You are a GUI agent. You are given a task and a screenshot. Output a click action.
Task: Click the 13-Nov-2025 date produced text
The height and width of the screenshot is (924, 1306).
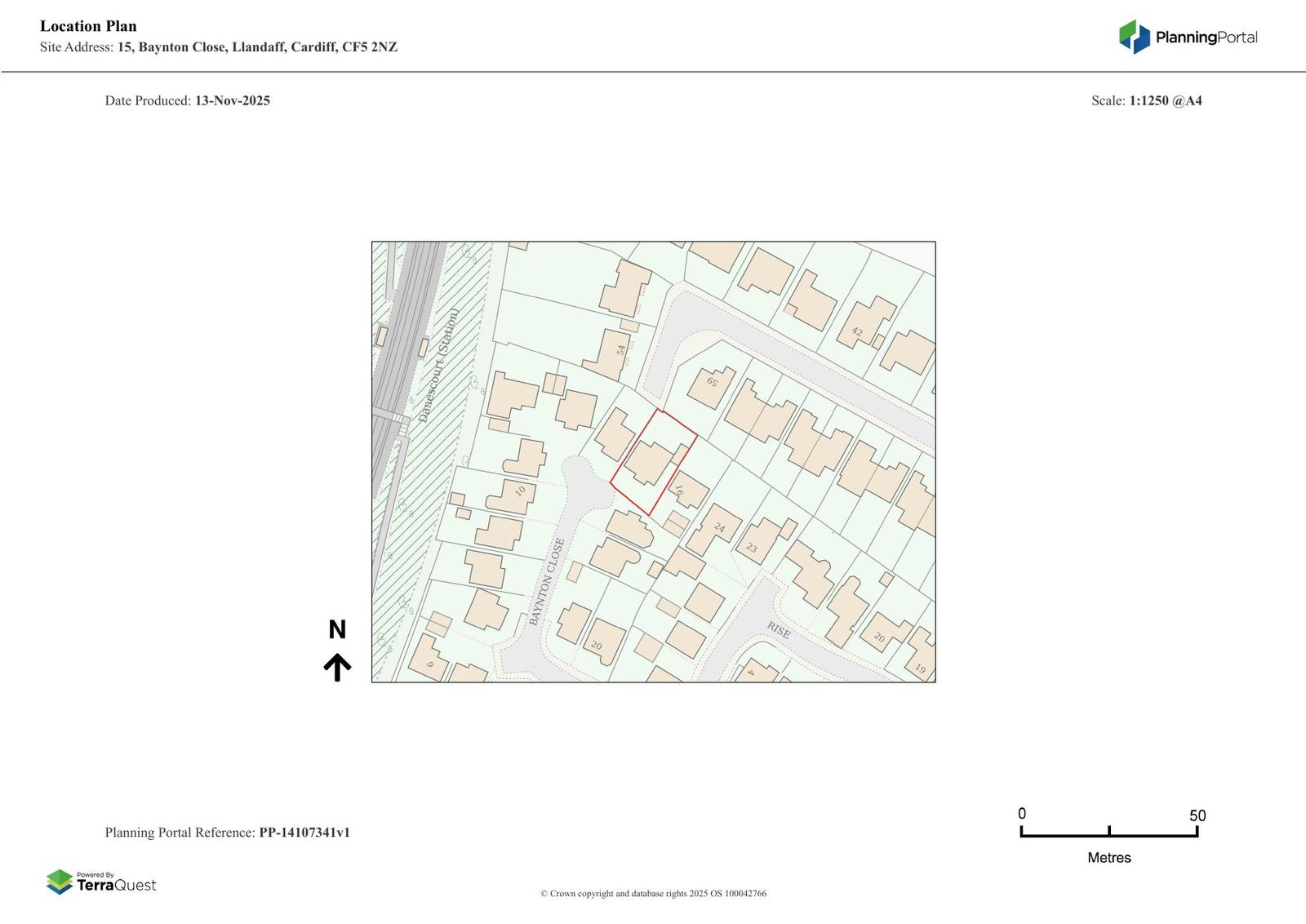point(233,101)
